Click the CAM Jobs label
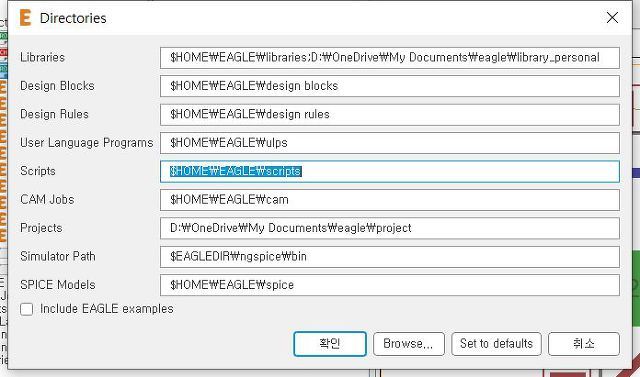The image size is (640, 377). (x=47, y=200)
